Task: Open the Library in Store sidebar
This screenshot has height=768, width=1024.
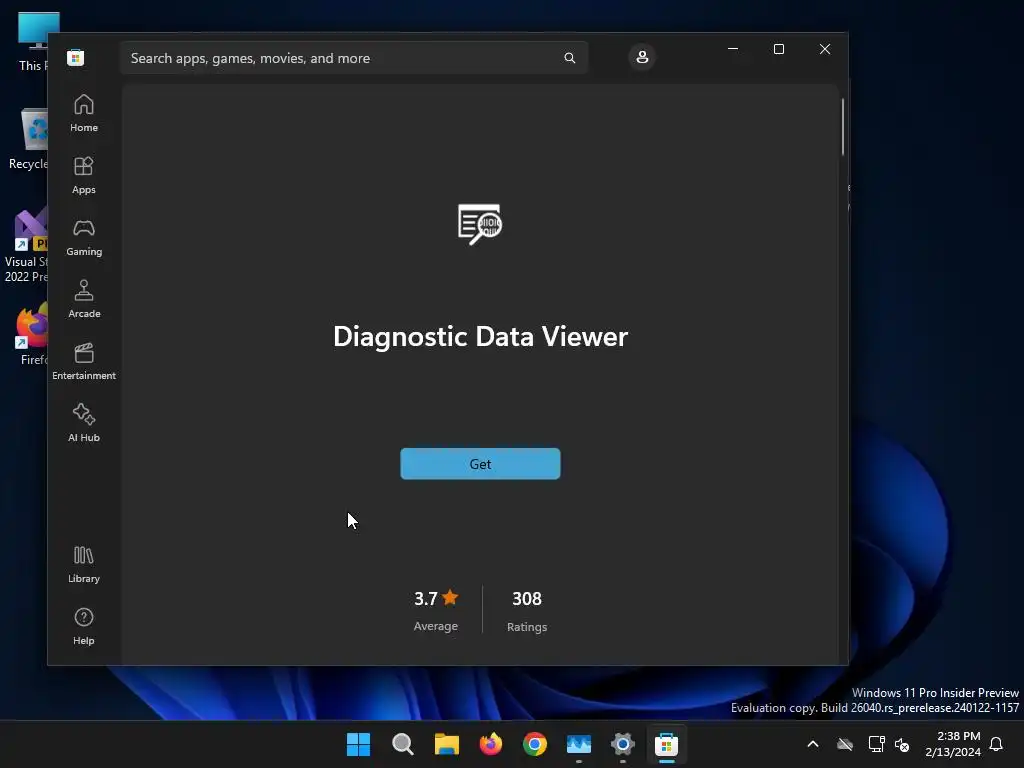Action: pos(84,565)
